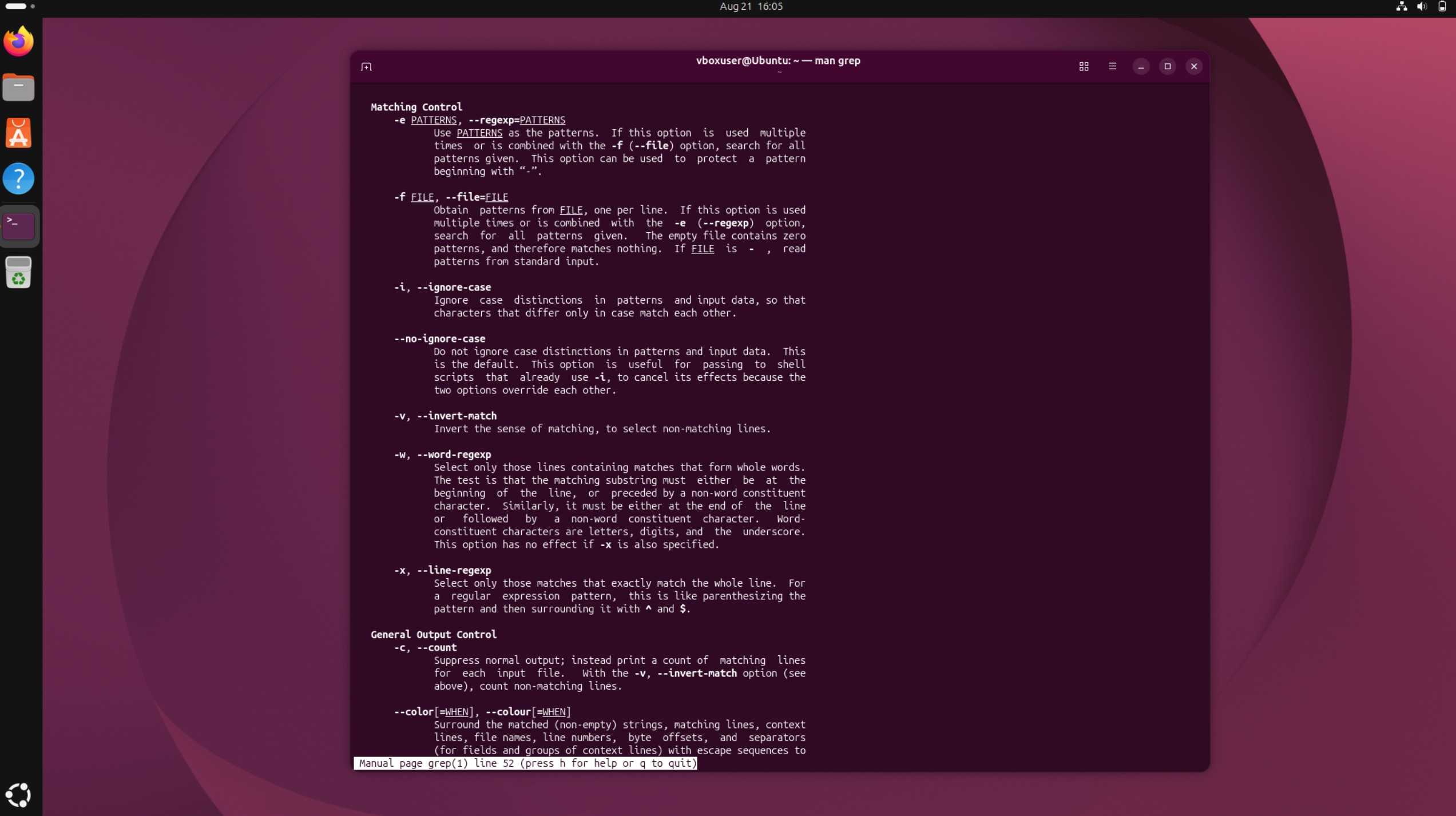Click the volume speaker icon
This screenshot has width=1456, height=816.
pyautogui.click(x=1422, y=6)
